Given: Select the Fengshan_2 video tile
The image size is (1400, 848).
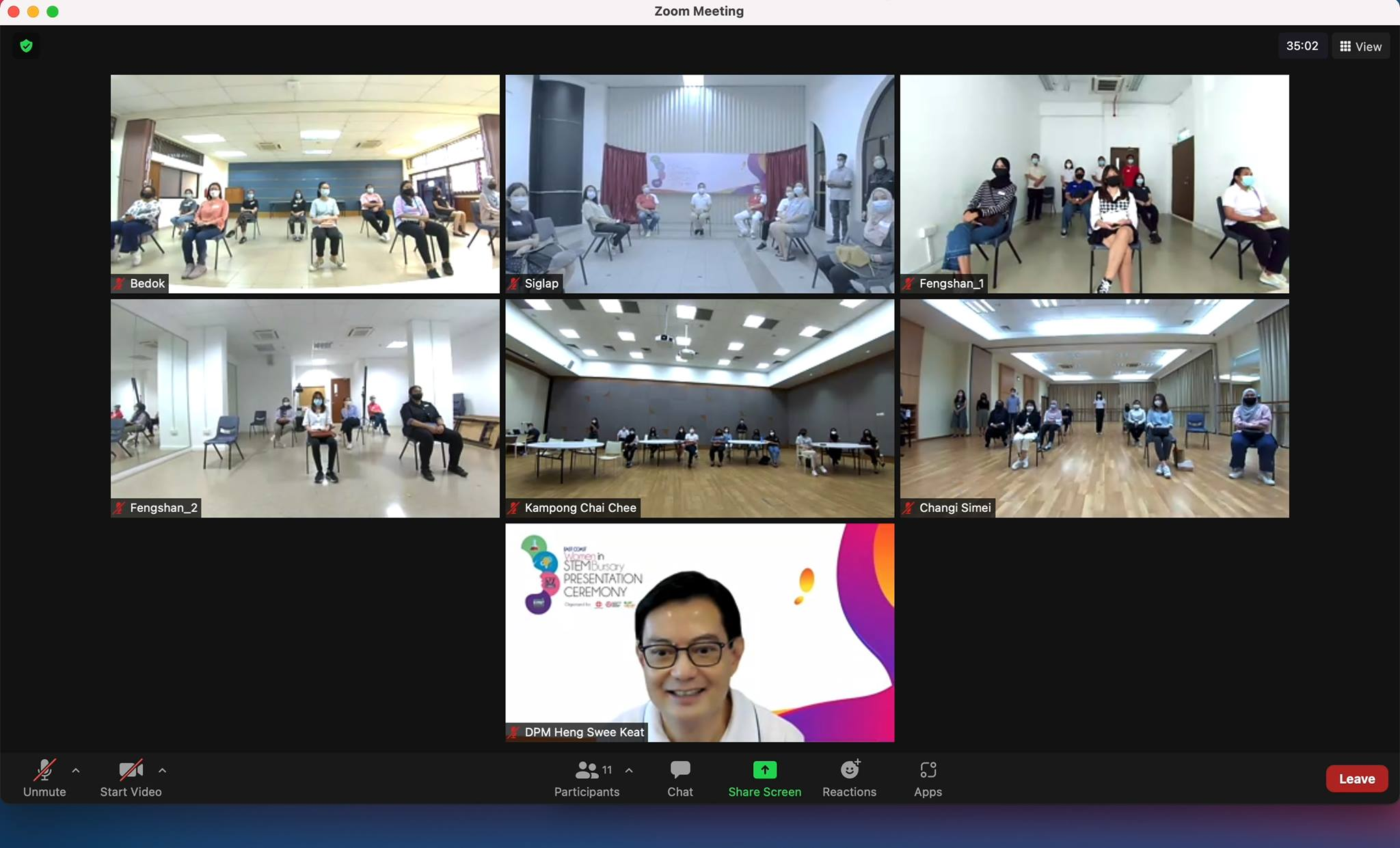Looking at the screenshot, I should tap(305, 408).
